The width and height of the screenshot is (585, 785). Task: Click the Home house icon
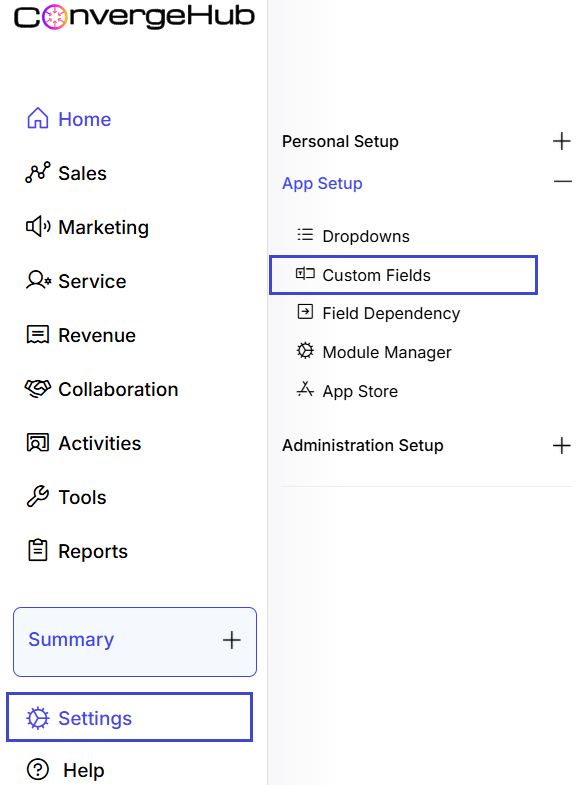pyautogui.click(x=38, y=119)
